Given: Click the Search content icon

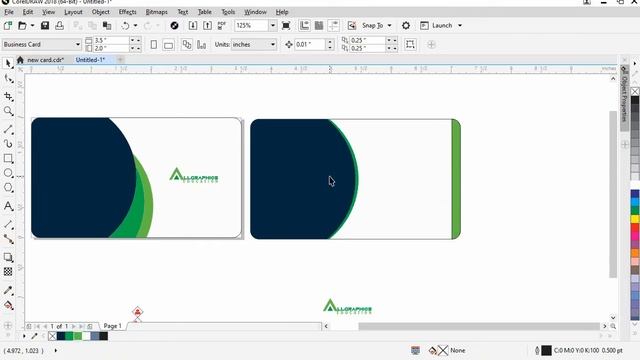Looking at the screenshot, I should 174,25.
